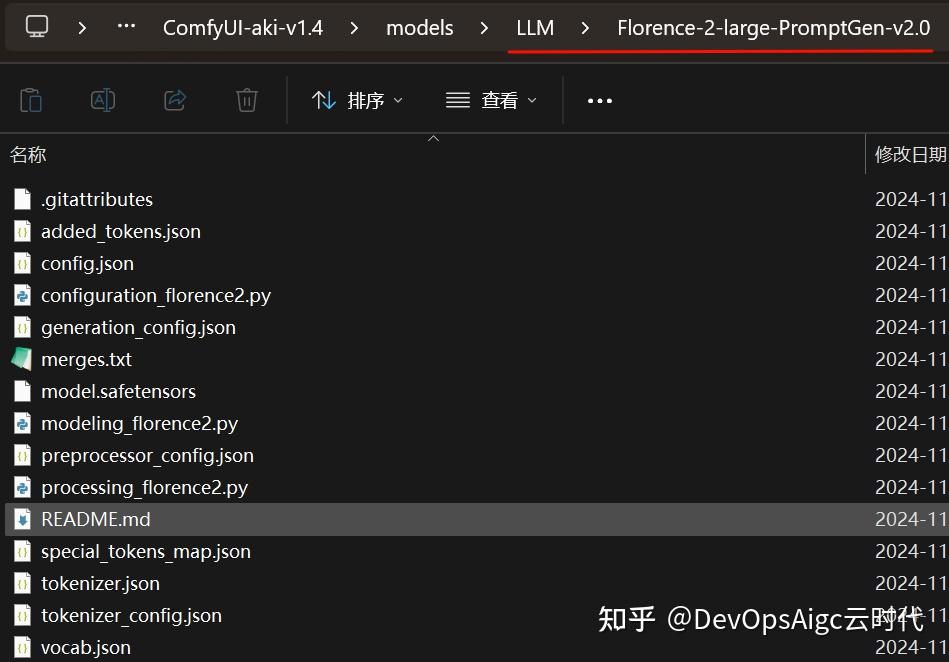Click the README.md markdown file icon
This screenshot has width=949, height=662.
click(22, 519)
